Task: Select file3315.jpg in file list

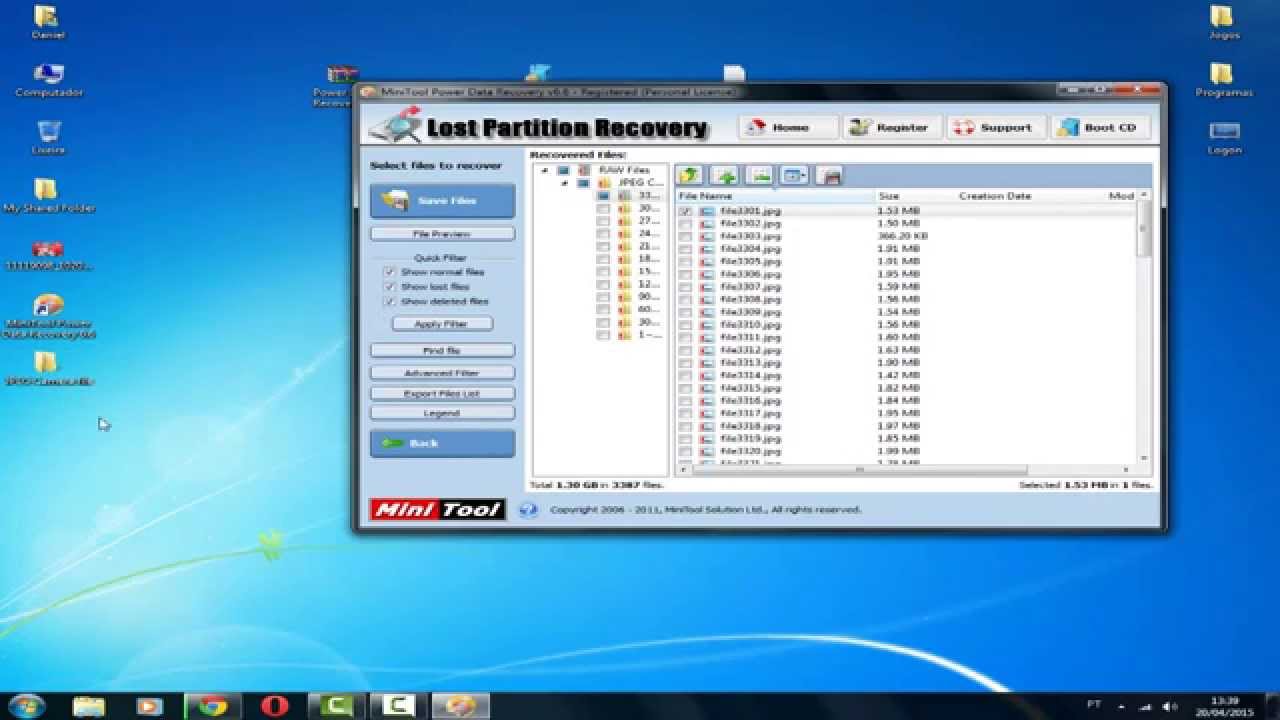Action: [x=750, y=388]
